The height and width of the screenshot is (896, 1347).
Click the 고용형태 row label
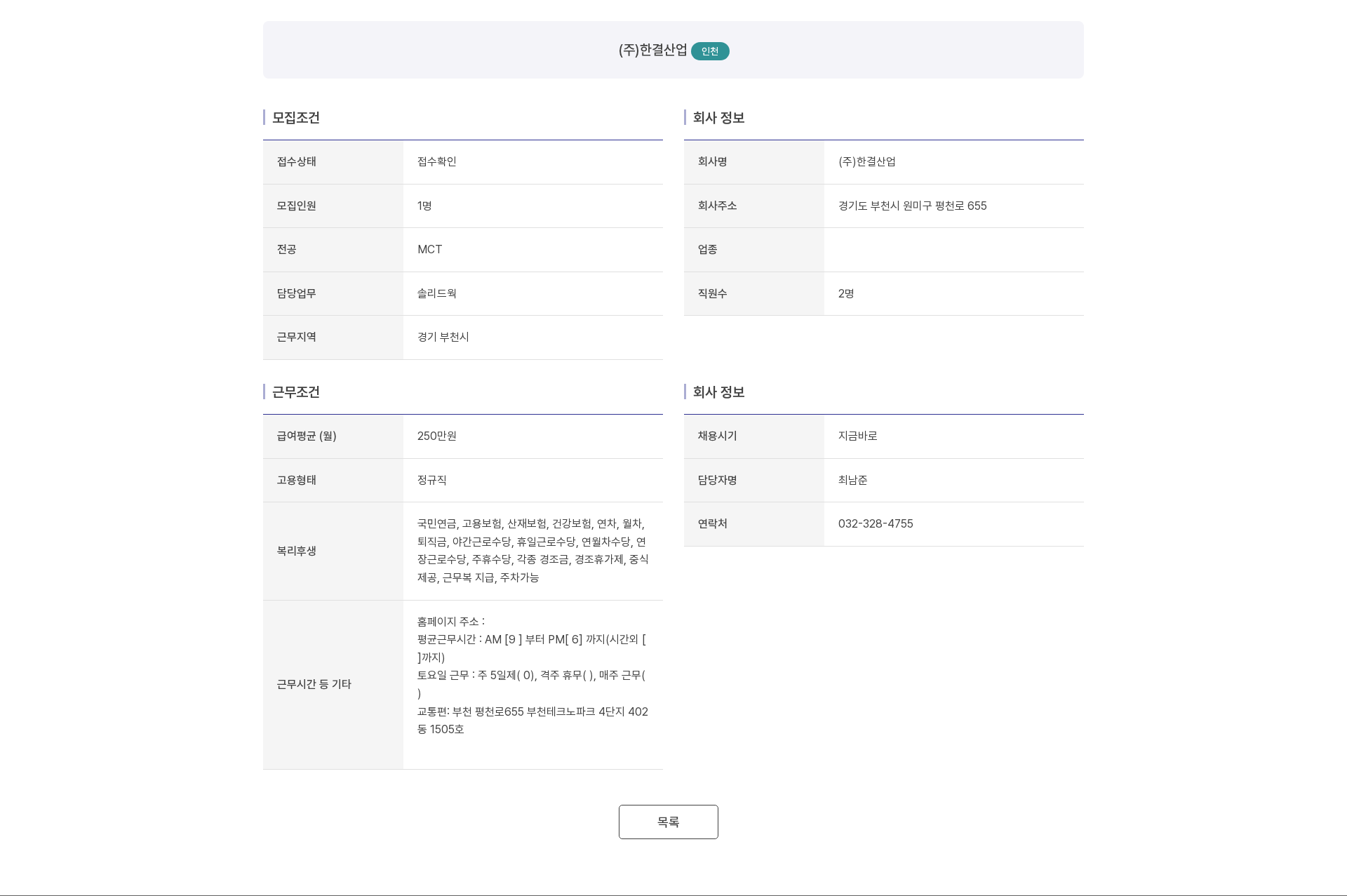297,480
